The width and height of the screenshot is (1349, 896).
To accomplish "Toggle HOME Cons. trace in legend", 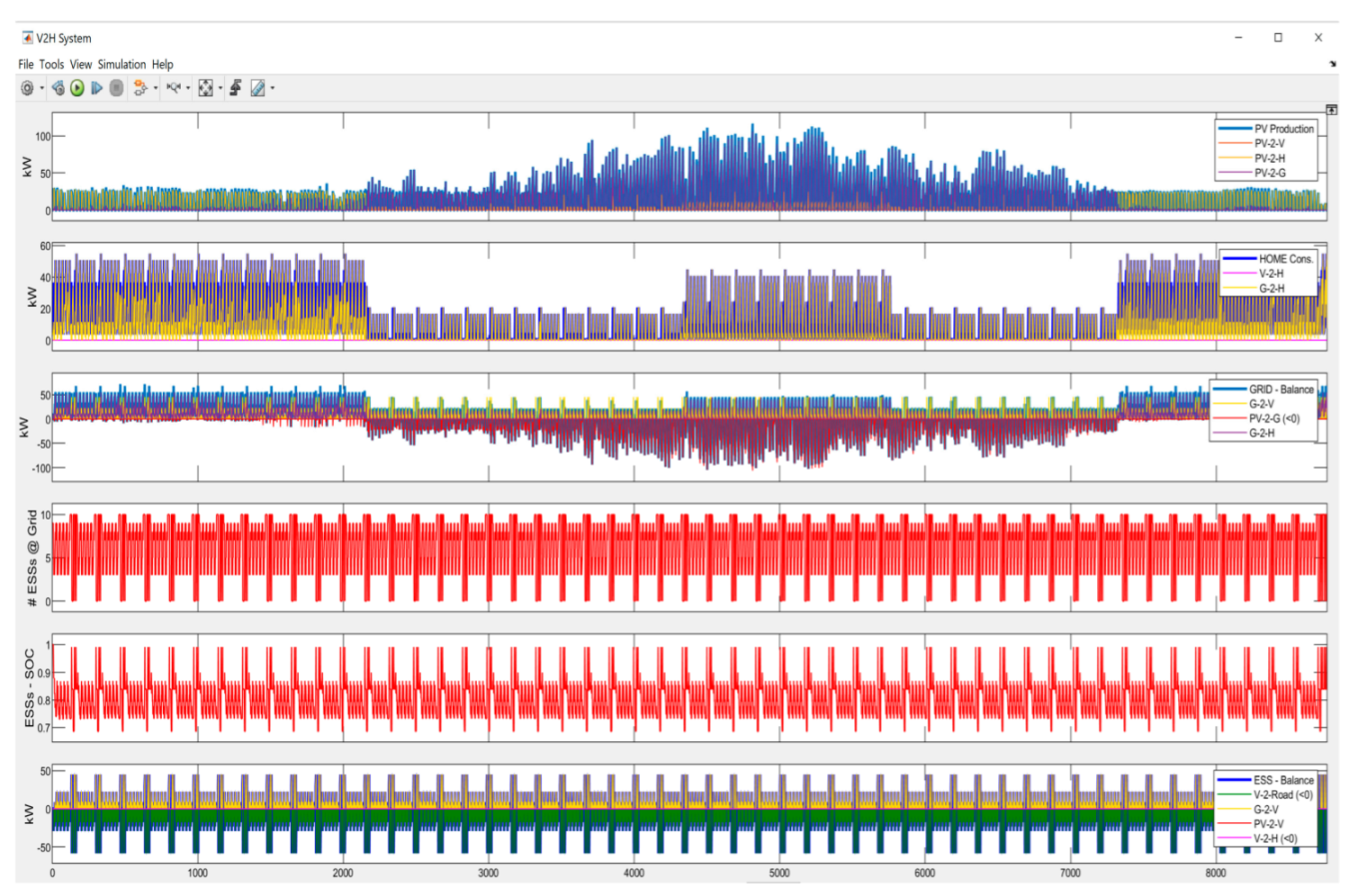I will click(1285, 259).
